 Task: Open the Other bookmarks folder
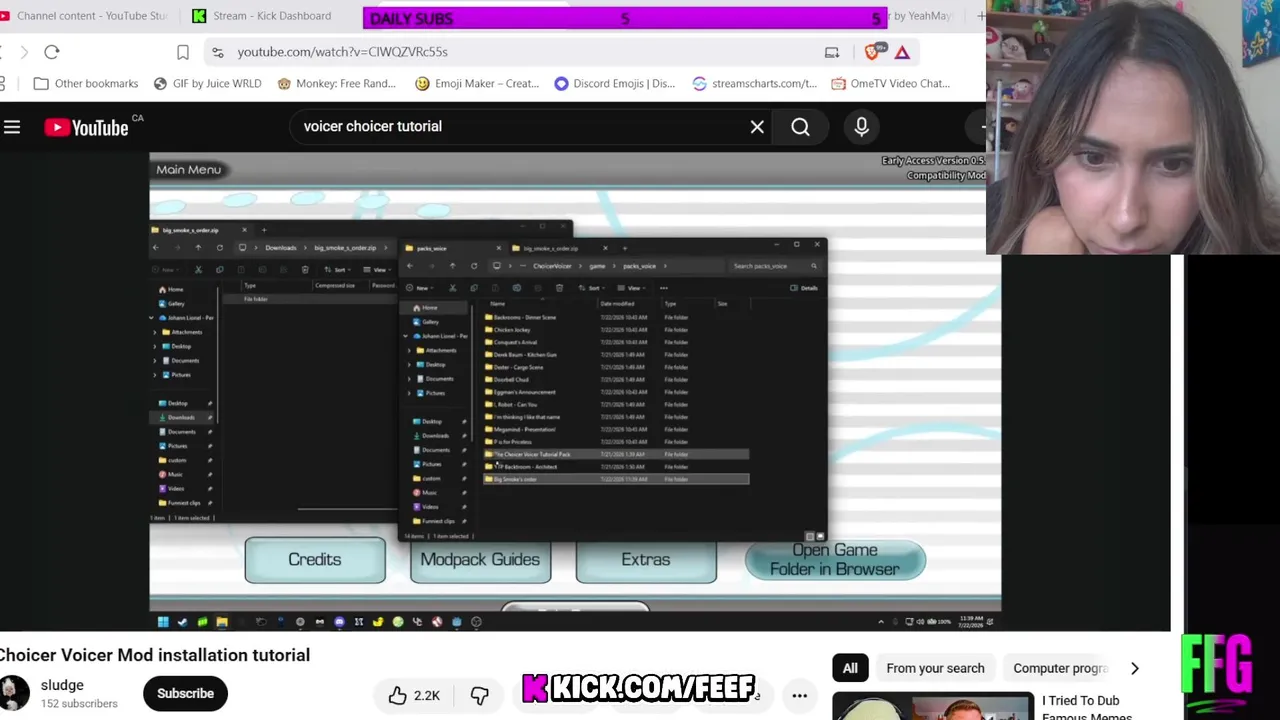pos(86,84)
